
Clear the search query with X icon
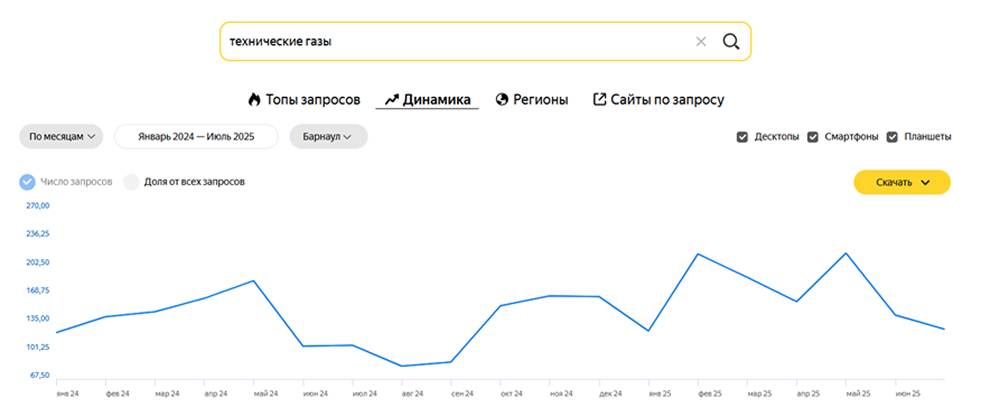click(701, 42)
